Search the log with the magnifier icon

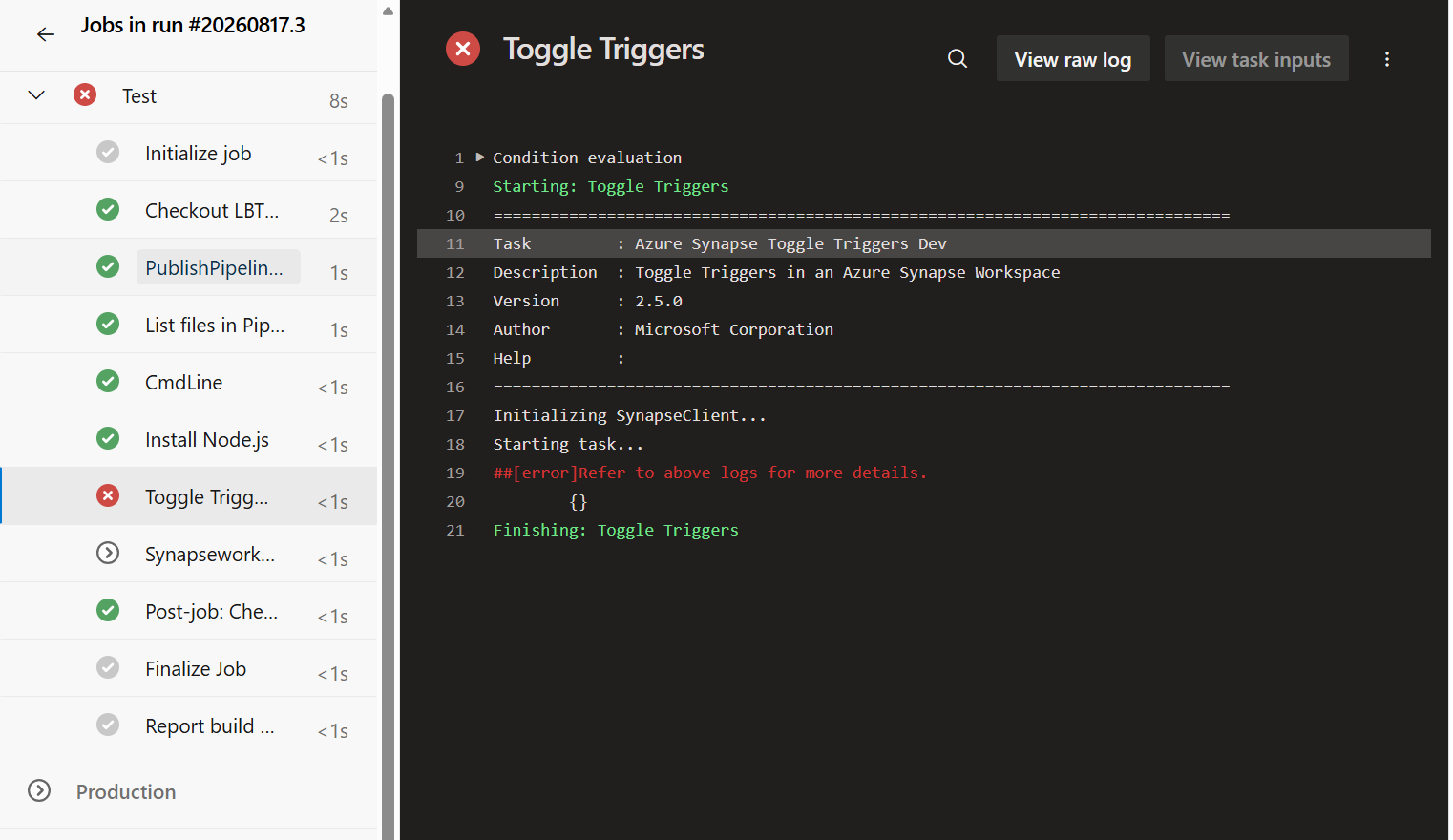click(x=958, y=59)
